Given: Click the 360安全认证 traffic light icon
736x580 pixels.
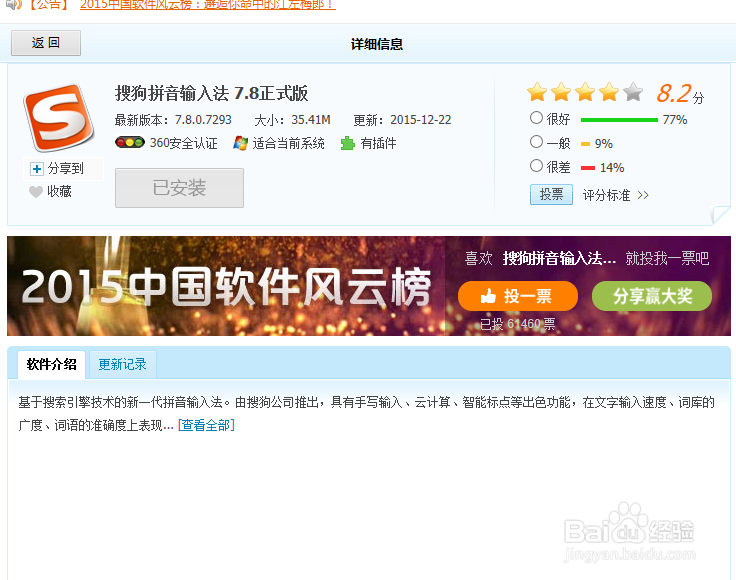Looking at the screenshot, I should coord(130,142).
